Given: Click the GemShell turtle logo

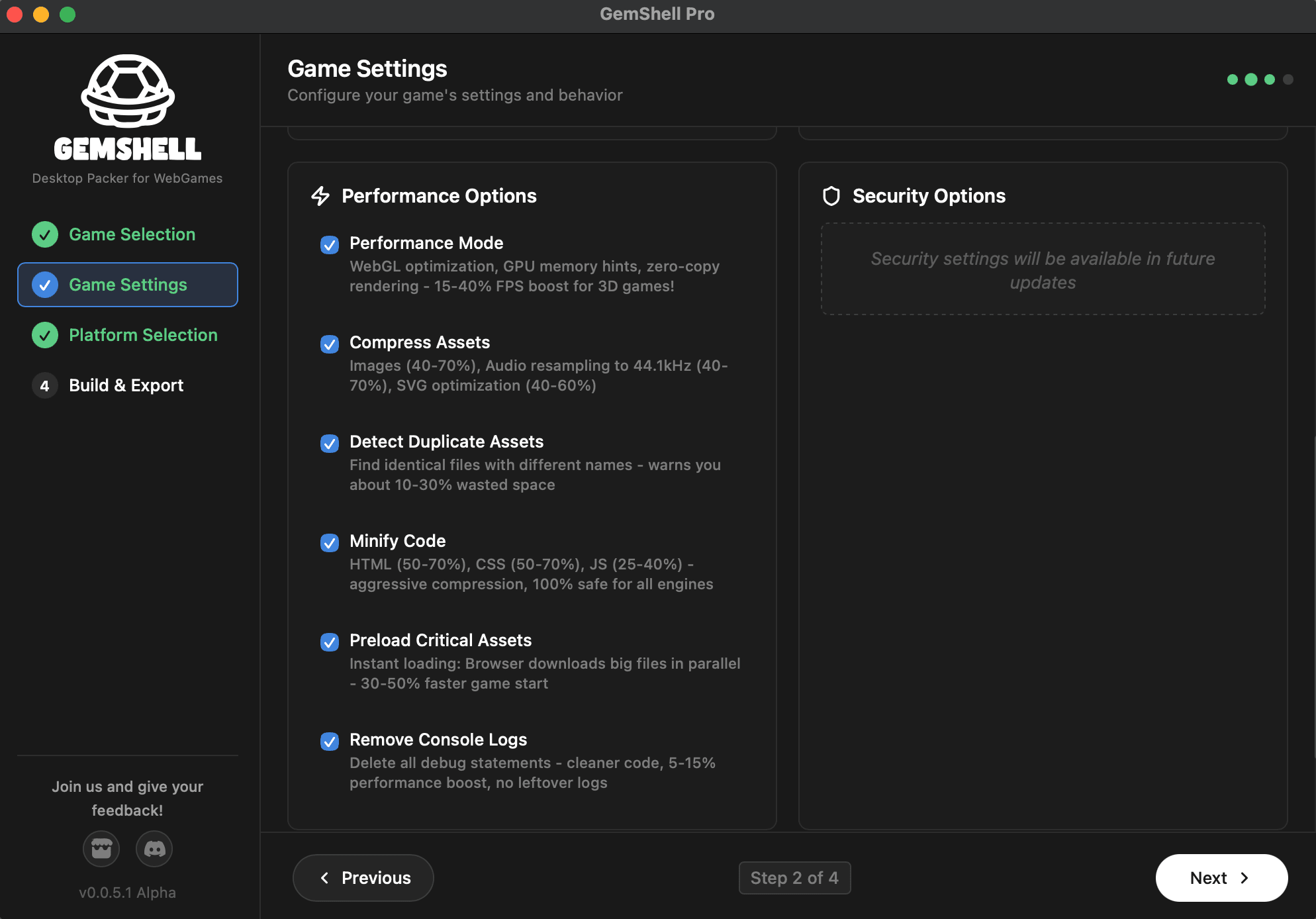Looking at the screenshot, I should [x=128, y=91].
